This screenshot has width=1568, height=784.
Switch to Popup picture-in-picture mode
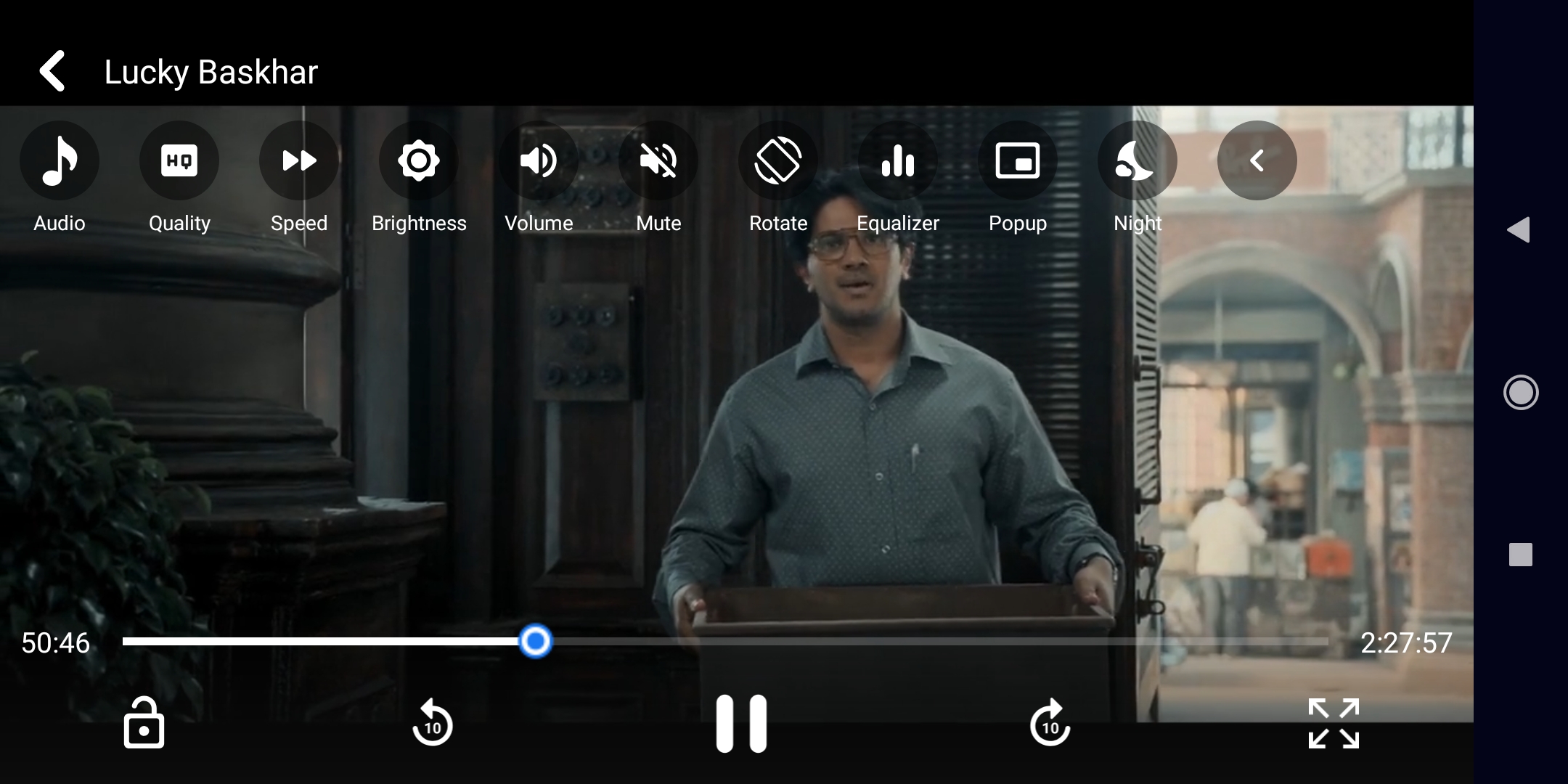[x=1018, y=160]
